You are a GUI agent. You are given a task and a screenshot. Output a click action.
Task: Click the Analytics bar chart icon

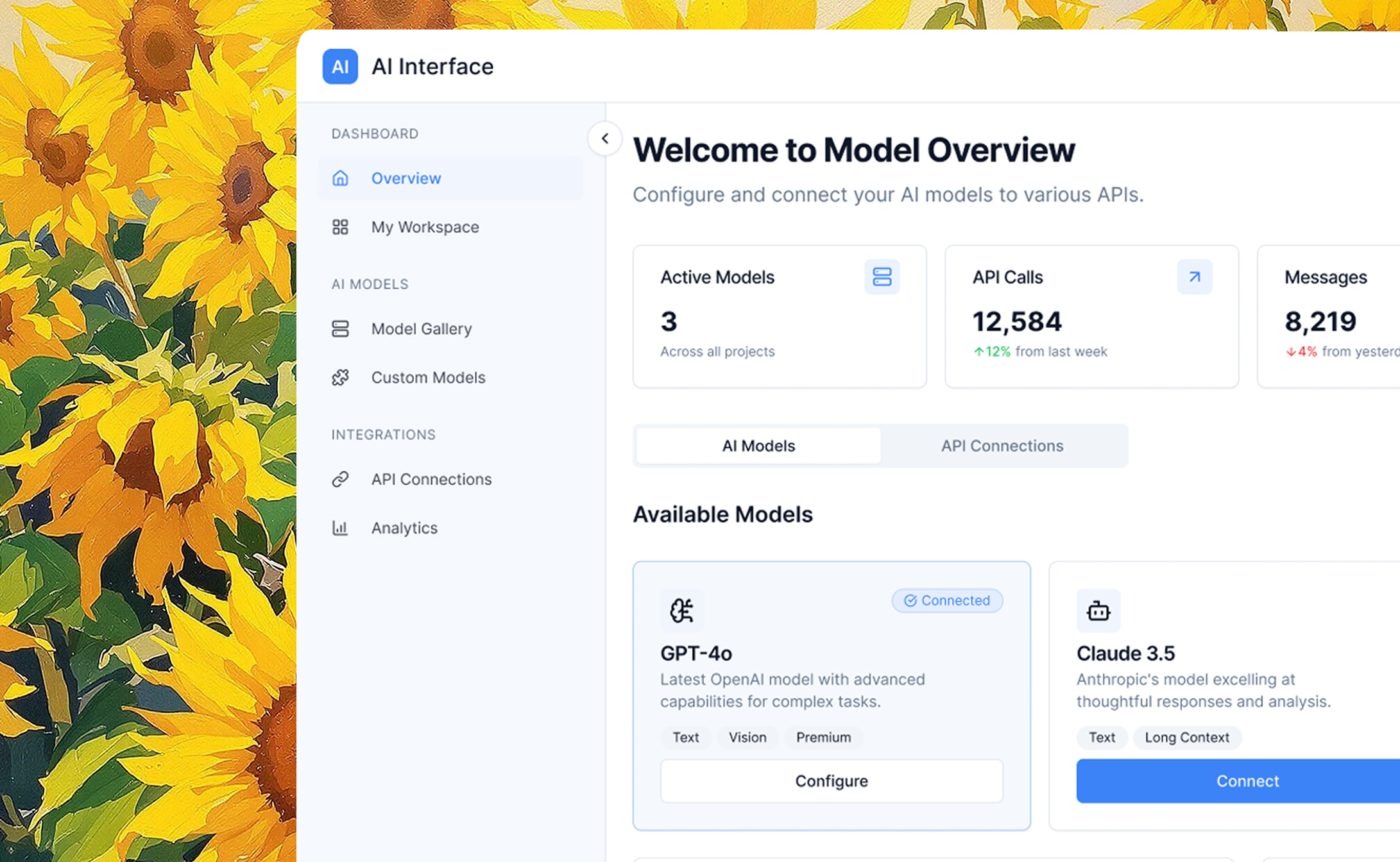pos(340,528)
